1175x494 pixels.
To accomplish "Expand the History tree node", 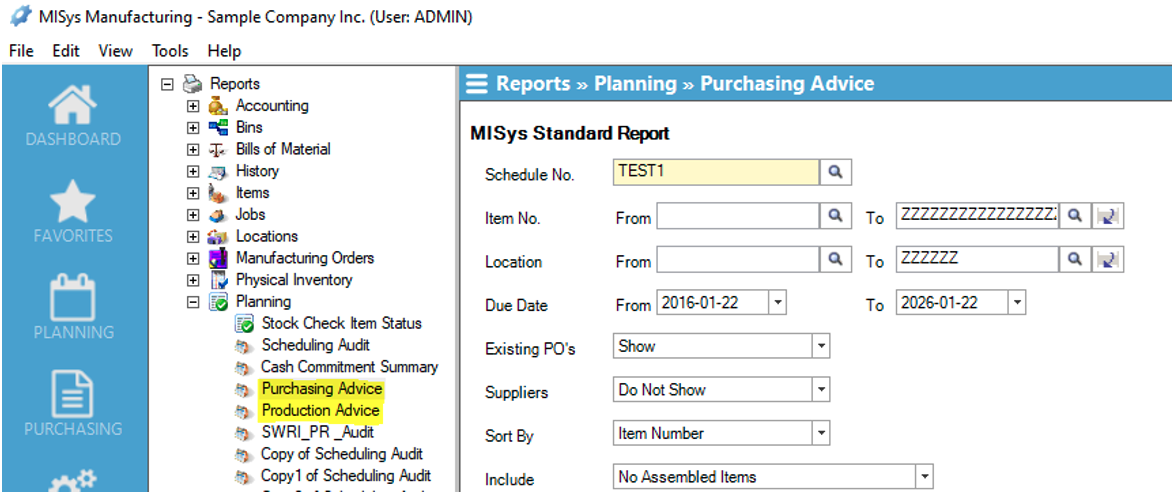I will point(193,171).
